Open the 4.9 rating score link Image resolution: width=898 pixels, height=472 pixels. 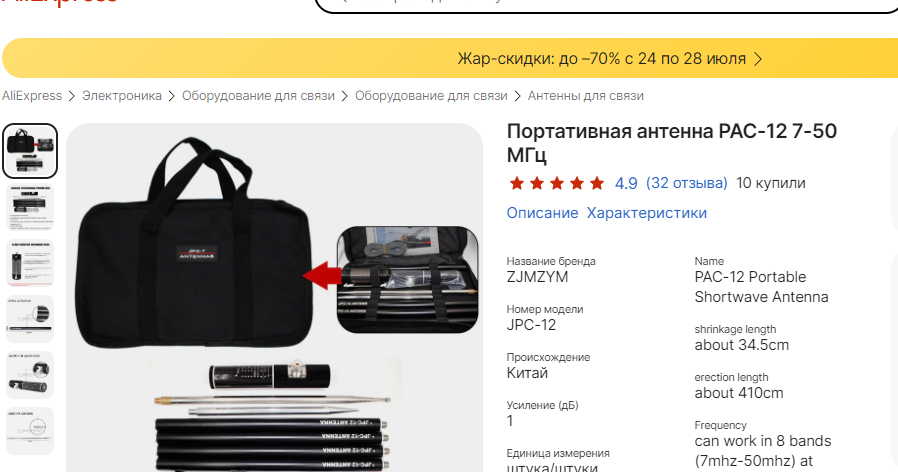point(626,183)
